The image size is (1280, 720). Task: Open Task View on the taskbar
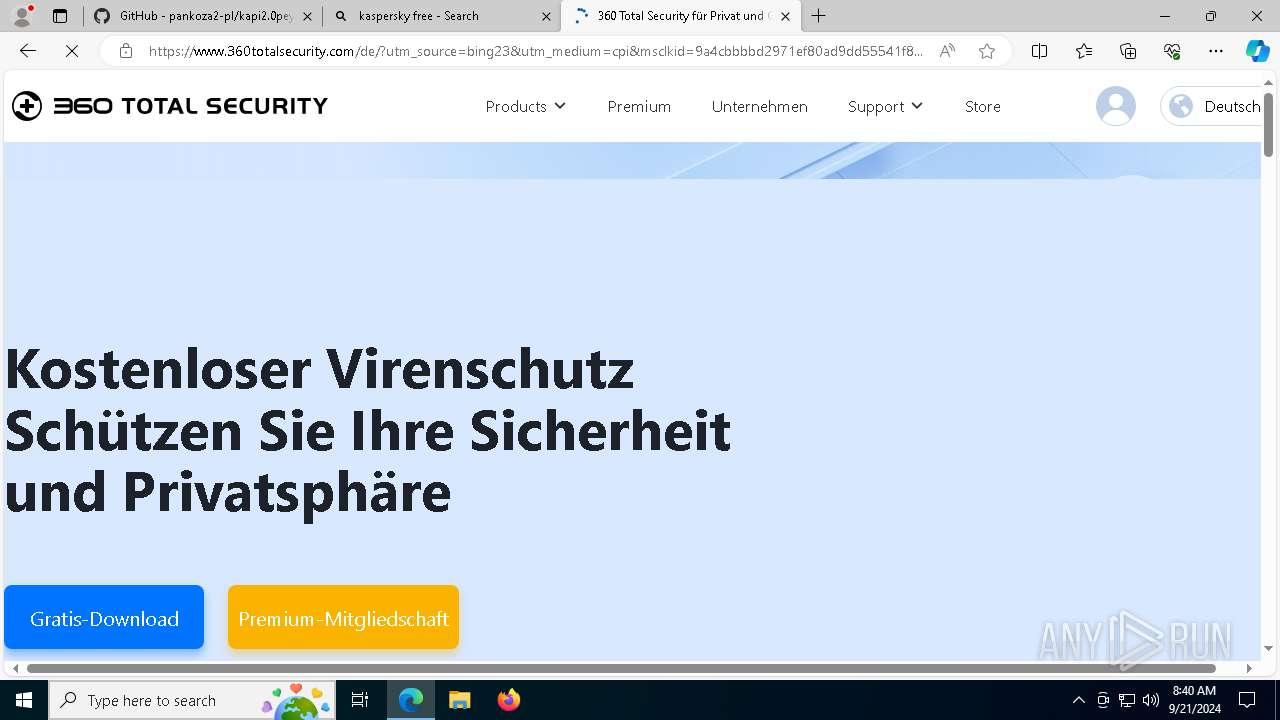[360, 700]
